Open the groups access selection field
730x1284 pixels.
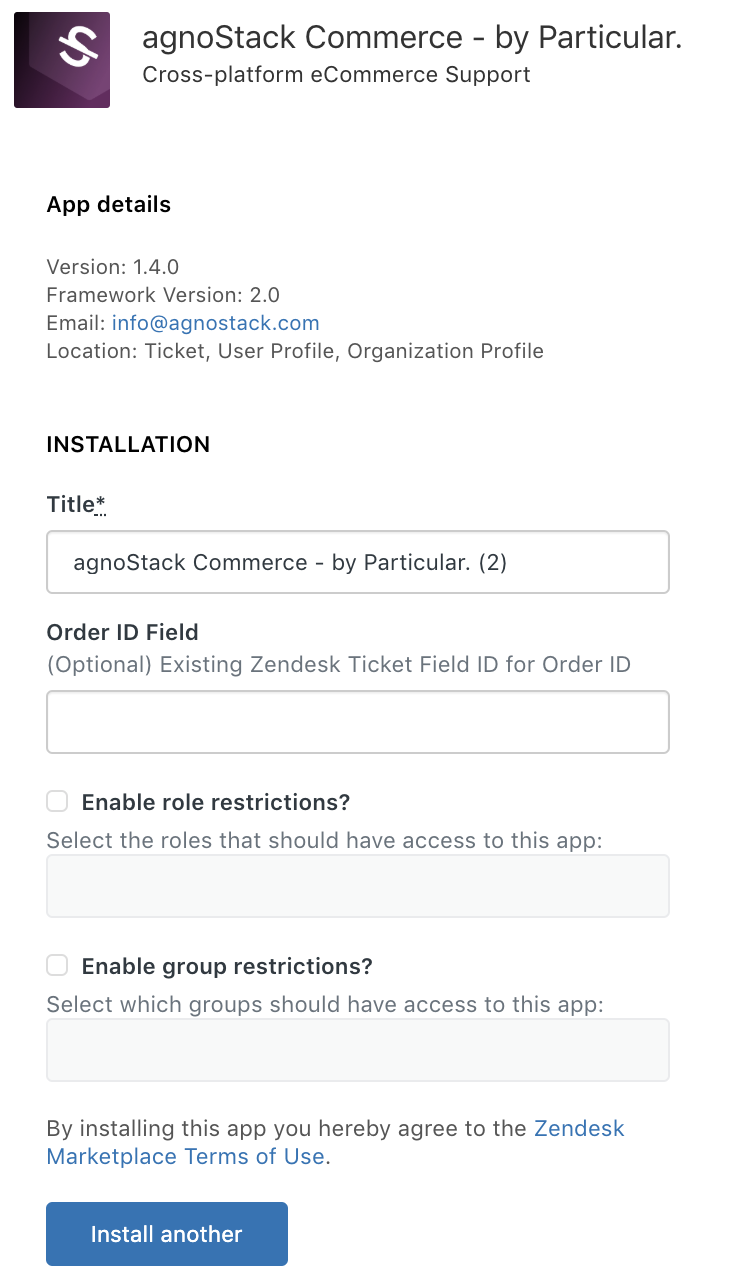pos(358,1050)
